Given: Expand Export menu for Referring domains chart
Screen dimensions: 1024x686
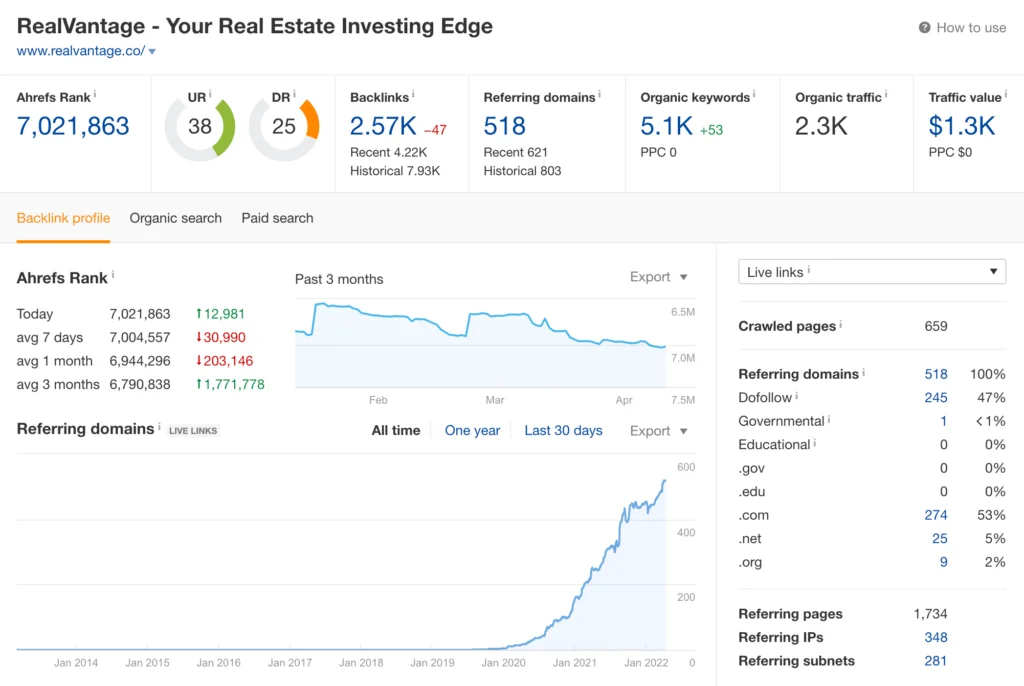Looking at the screenshot, I should tap(659, 431).
